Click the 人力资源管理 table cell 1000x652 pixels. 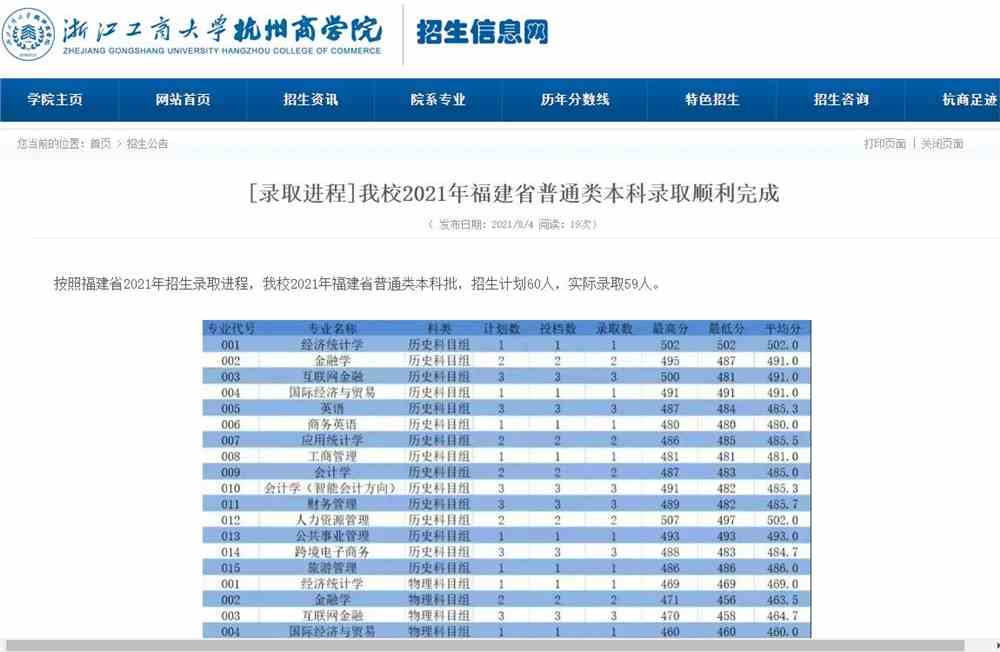point(332,520)
